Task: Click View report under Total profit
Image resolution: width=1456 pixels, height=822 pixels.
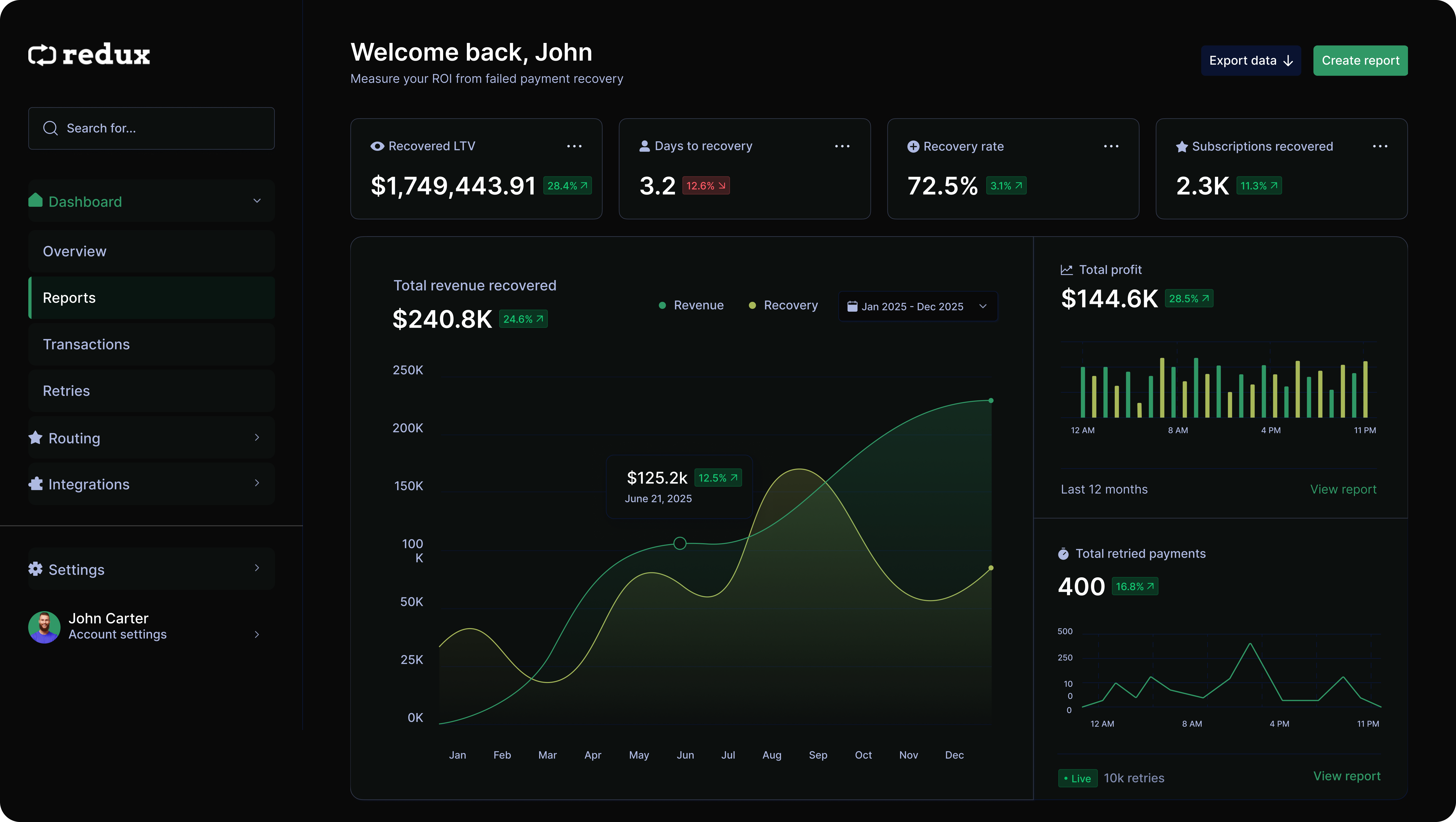Action: (x=1343, y=490)
